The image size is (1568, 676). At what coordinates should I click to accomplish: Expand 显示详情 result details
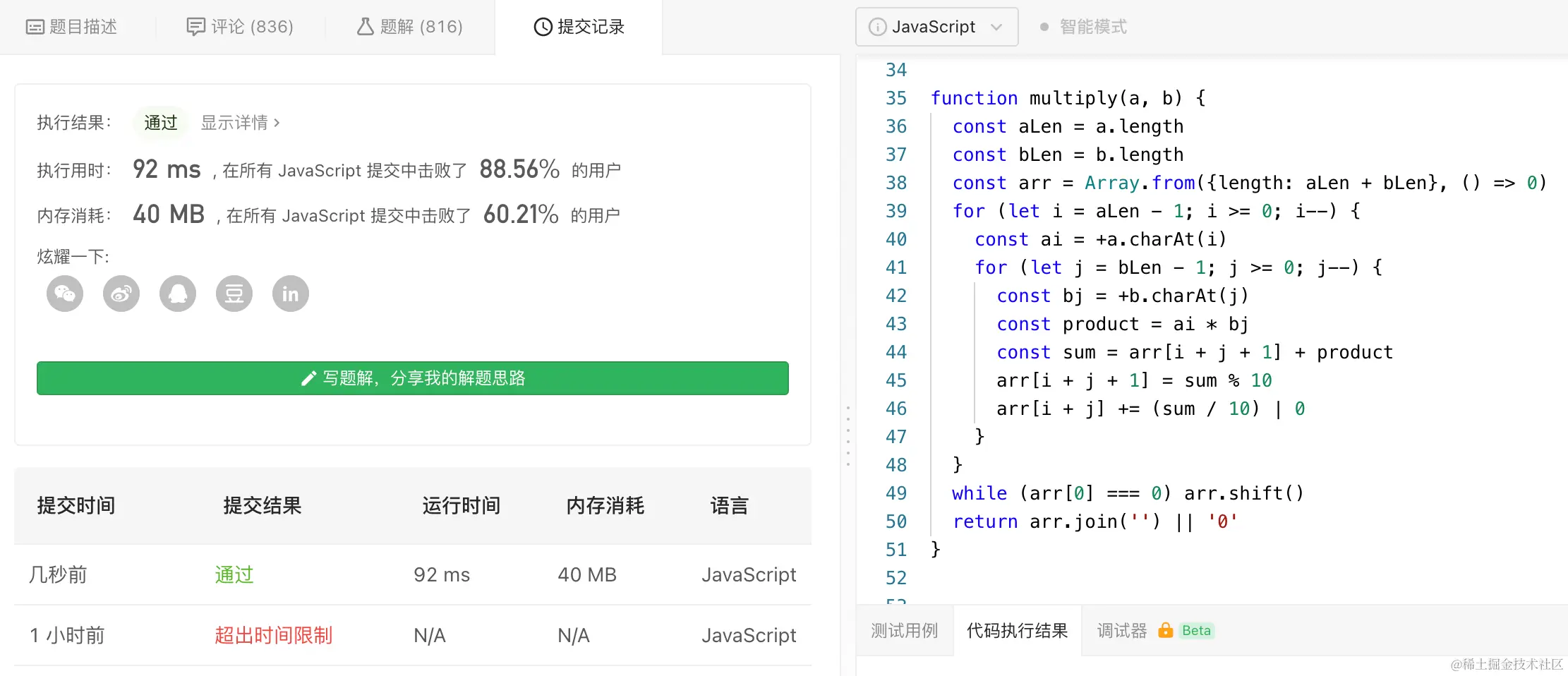[241, 123]
